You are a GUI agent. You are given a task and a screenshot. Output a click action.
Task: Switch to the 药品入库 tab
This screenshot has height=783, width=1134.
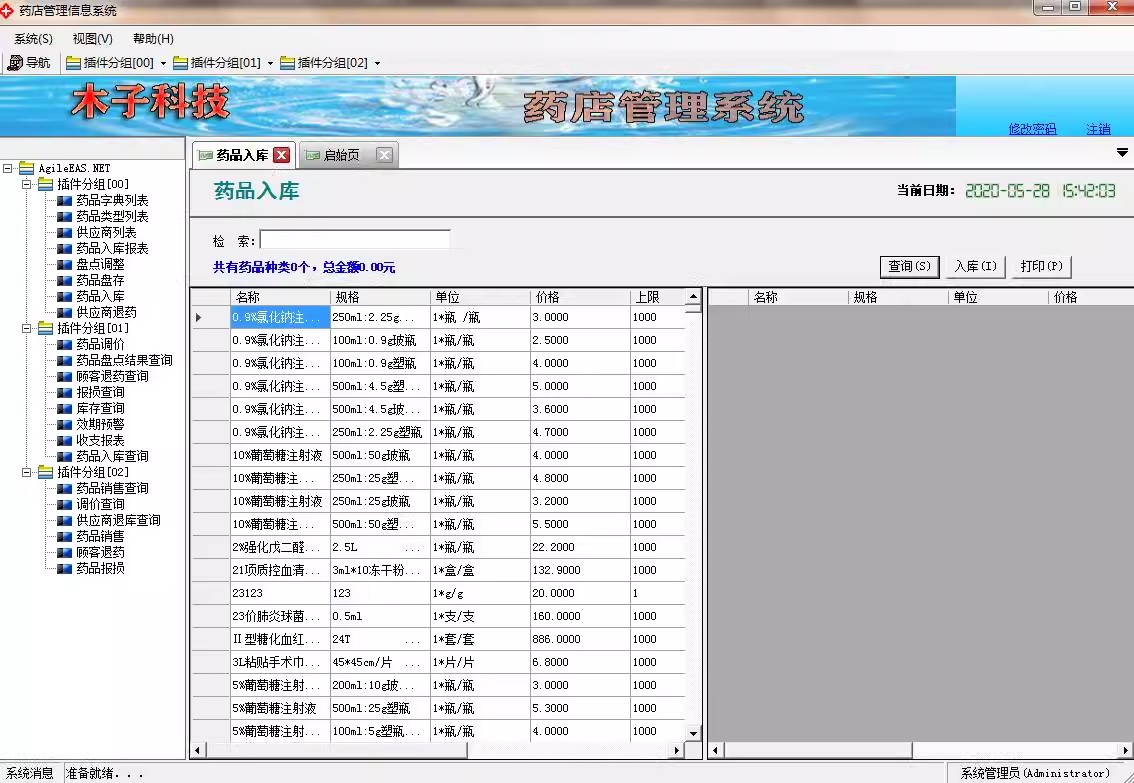pyautogui.click(x=242, y=155)
